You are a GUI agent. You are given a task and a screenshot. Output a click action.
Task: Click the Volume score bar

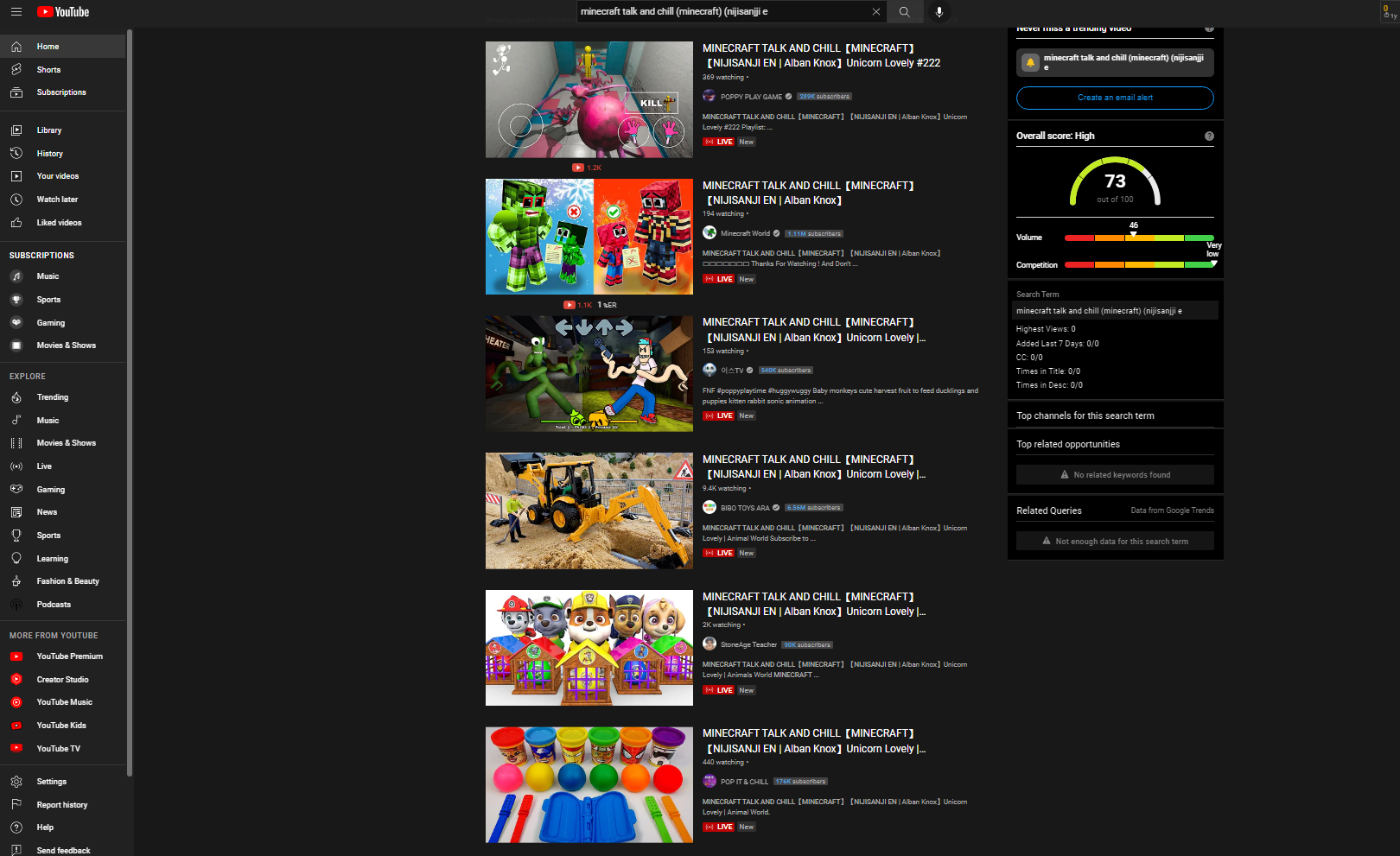click(1139, 238)
